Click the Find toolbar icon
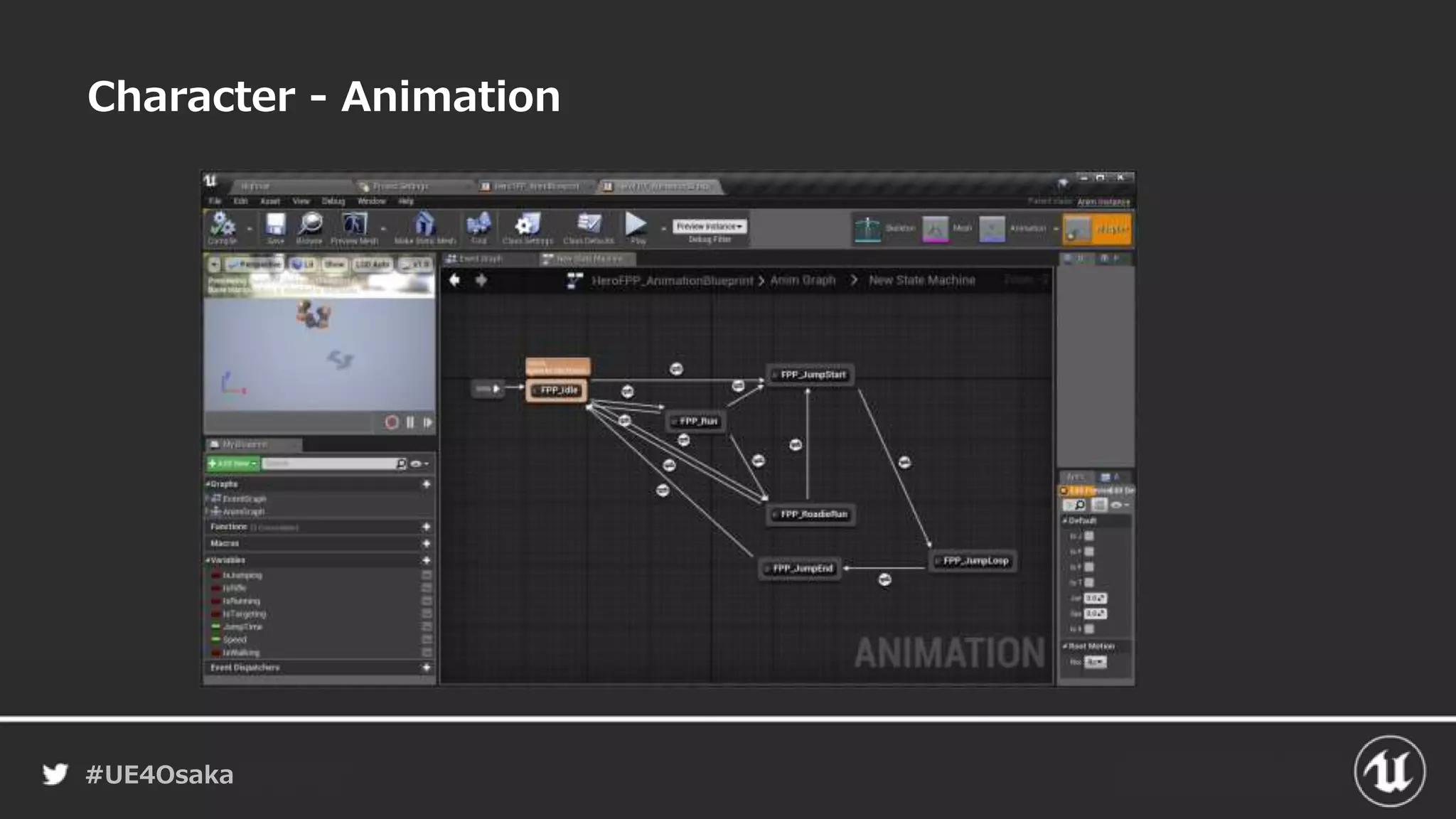This screenshot has height=819, width=1456. 478,223
